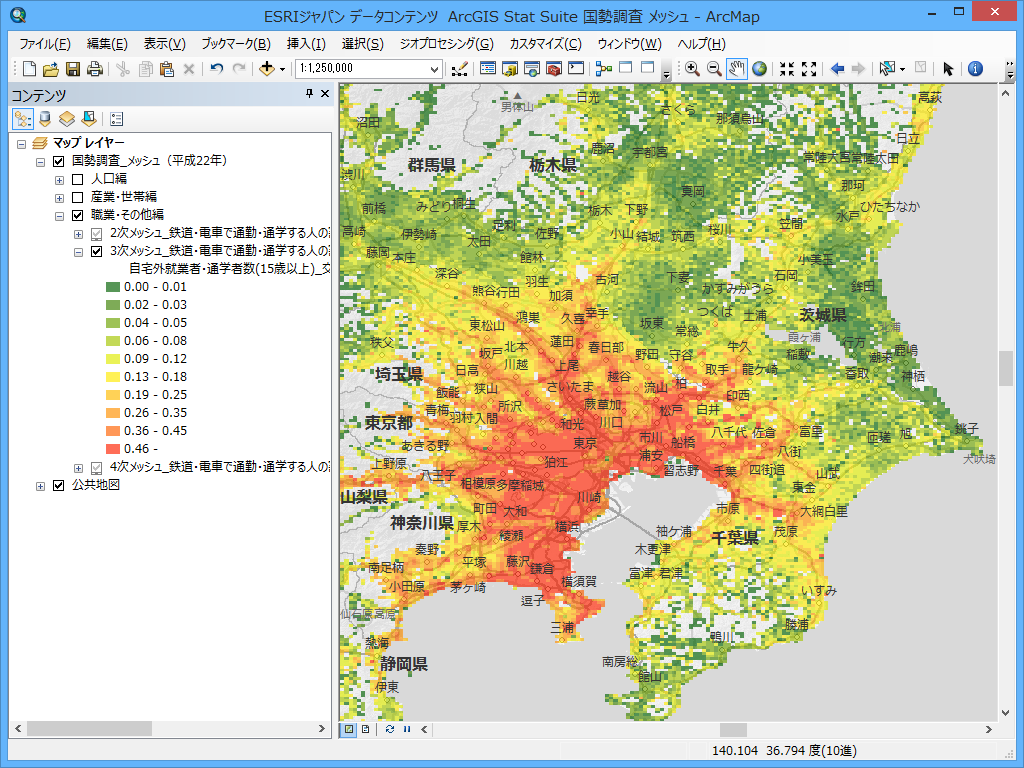Check the 産業・世帯編 layer group
Screen dimensions: 1024x768
[77, 197]
